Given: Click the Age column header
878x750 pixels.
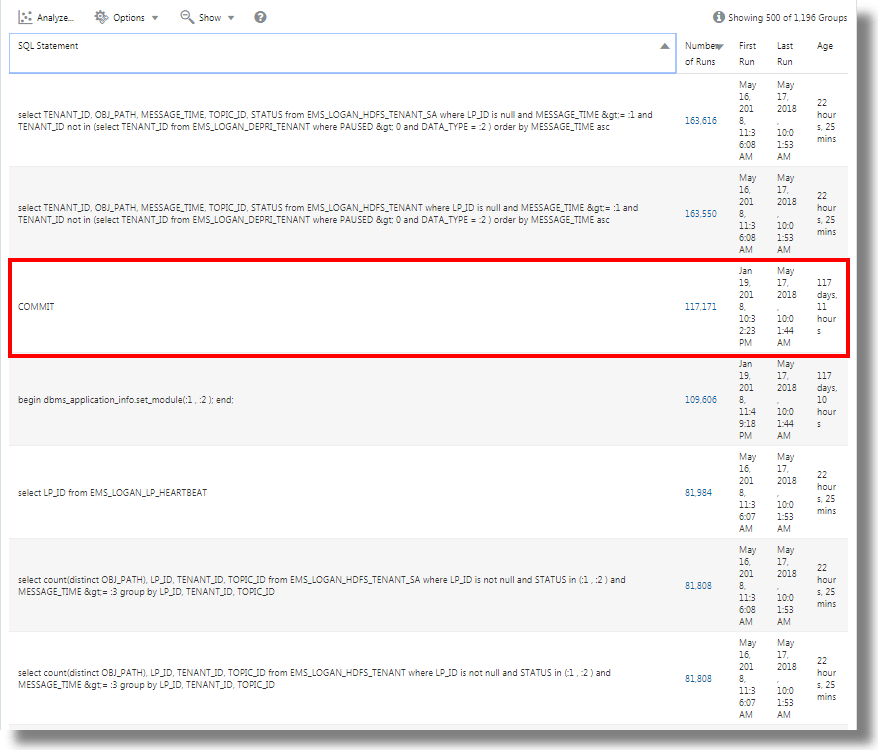Looking at the screenshot, I should click(826, 45).
